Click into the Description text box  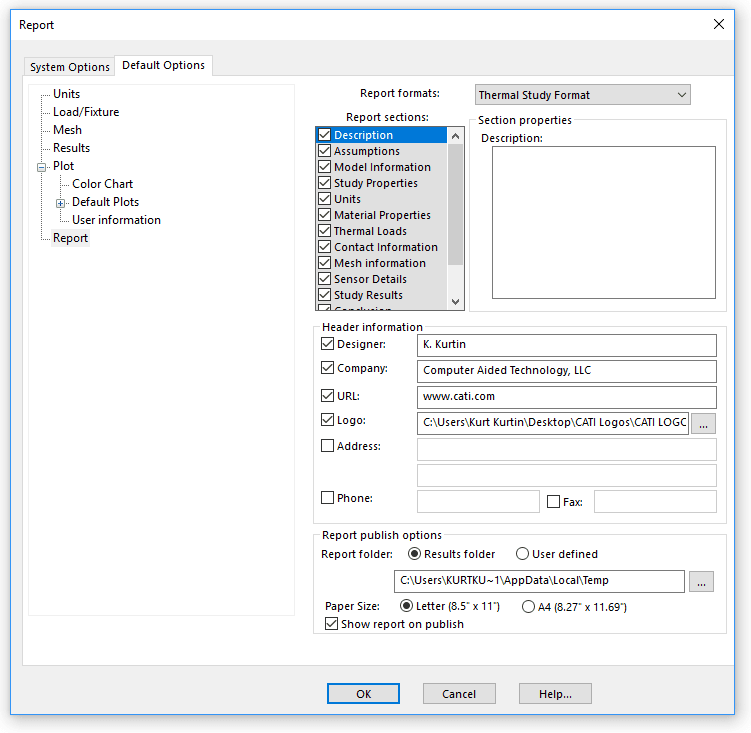pos(595,222)
